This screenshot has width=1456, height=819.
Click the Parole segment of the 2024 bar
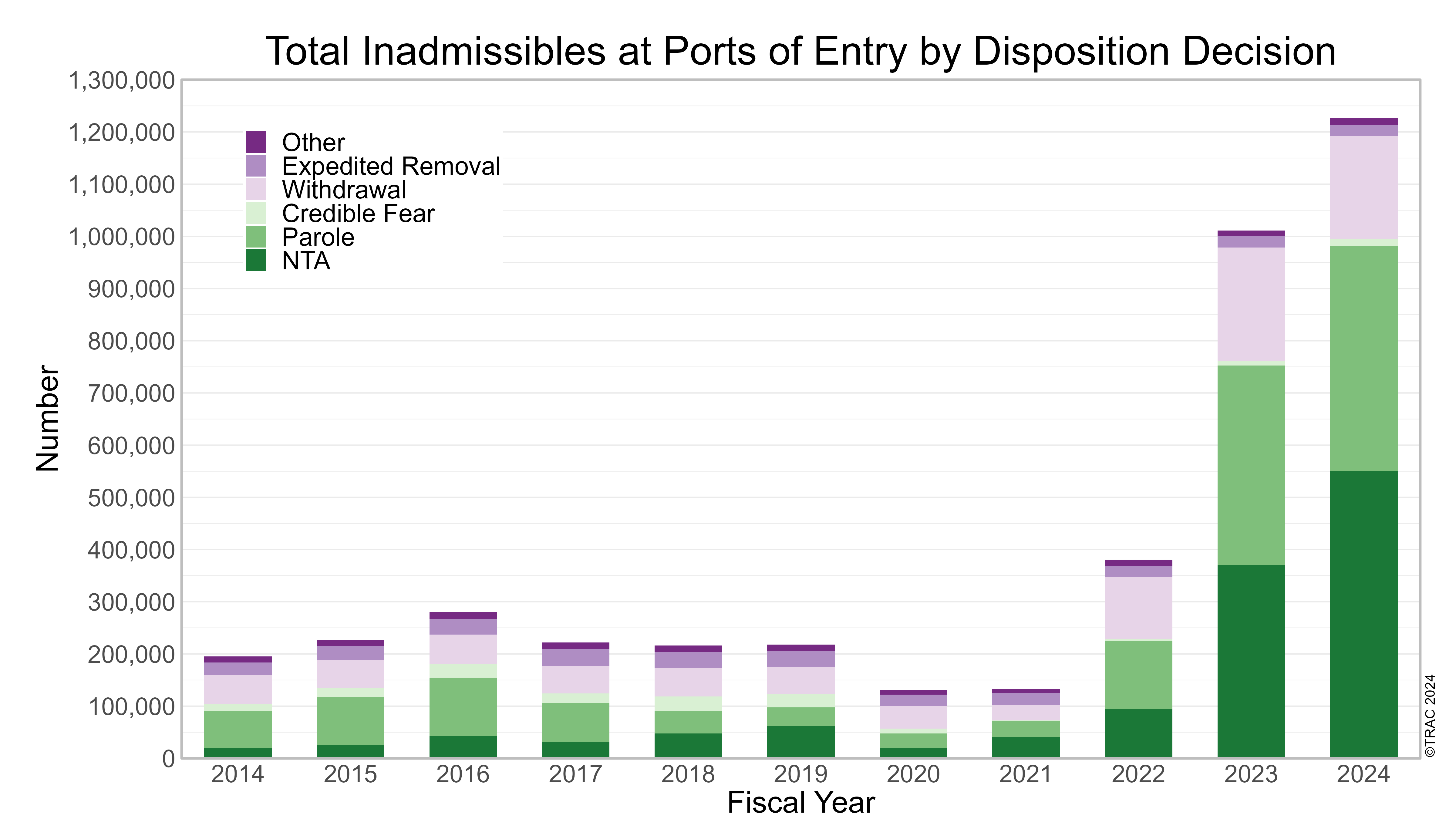click(x=1363, y=358)
